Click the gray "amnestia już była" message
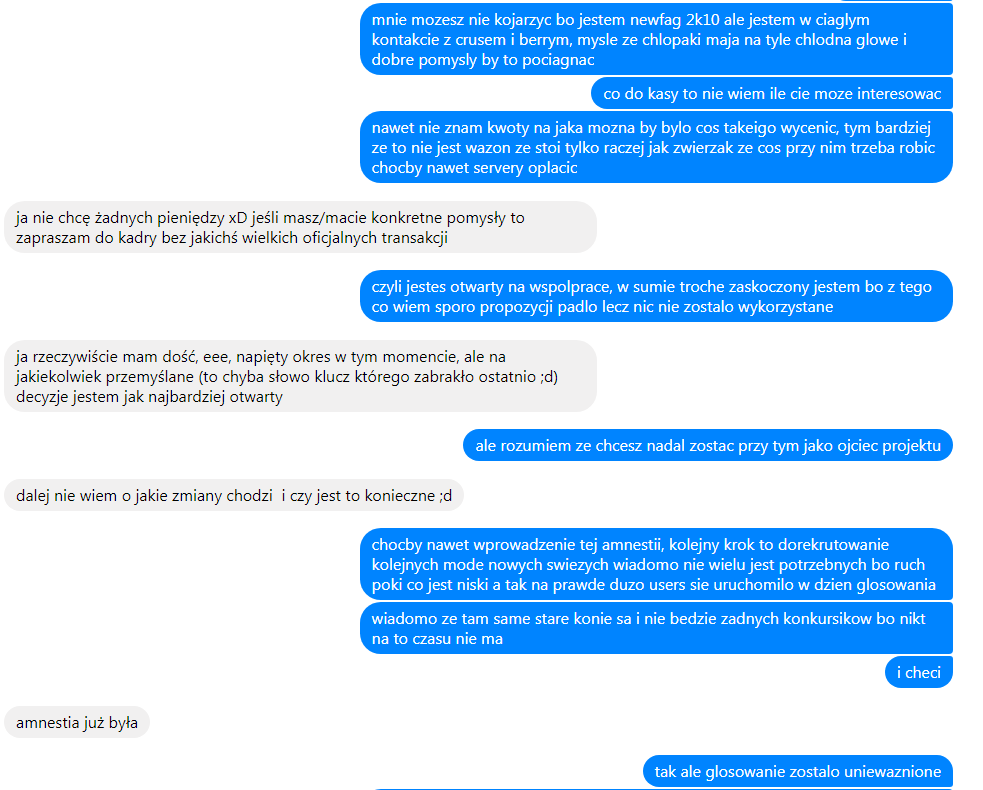Viewport: 983px width, 790px height. click(x=77, y=722)
